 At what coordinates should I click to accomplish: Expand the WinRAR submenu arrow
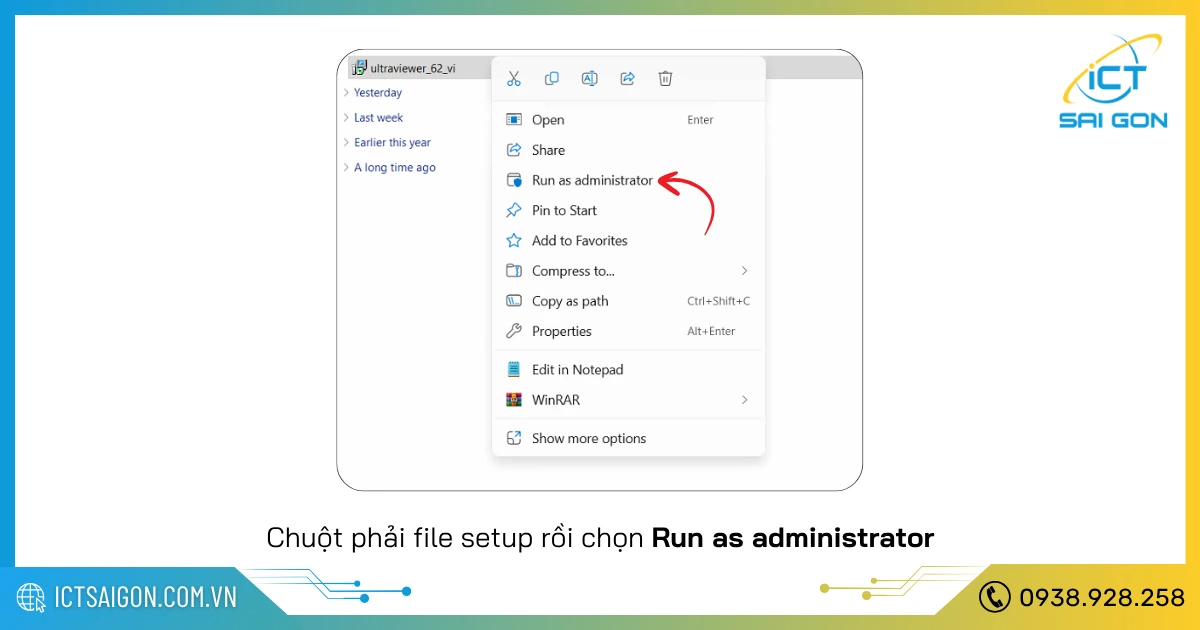point(744,399)
